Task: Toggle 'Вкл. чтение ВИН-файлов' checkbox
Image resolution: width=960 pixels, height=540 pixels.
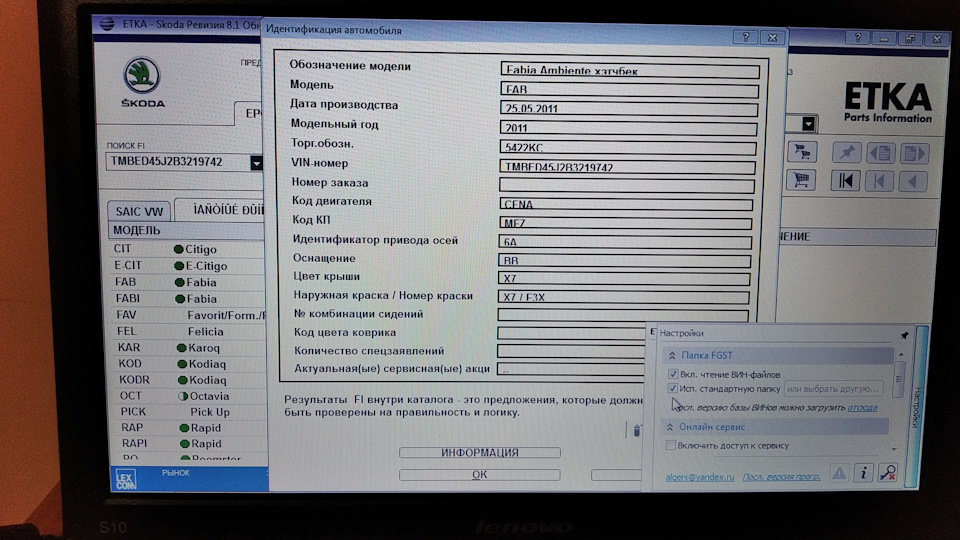Action: click(x=673, y=373)
